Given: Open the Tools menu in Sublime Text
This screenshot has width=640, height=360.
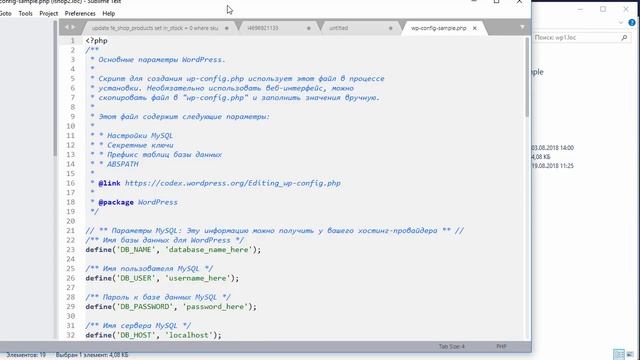Looking at the screenshot, I should 25,13.
